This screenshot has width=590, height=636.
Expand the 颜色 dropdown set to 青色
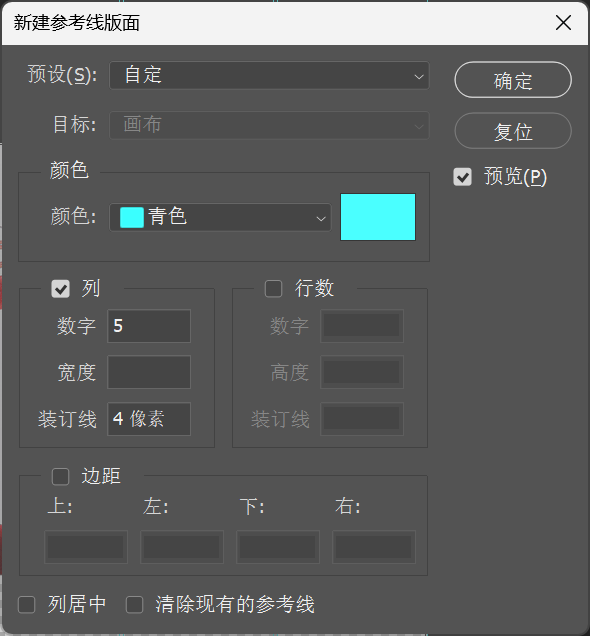click(220, 217)
